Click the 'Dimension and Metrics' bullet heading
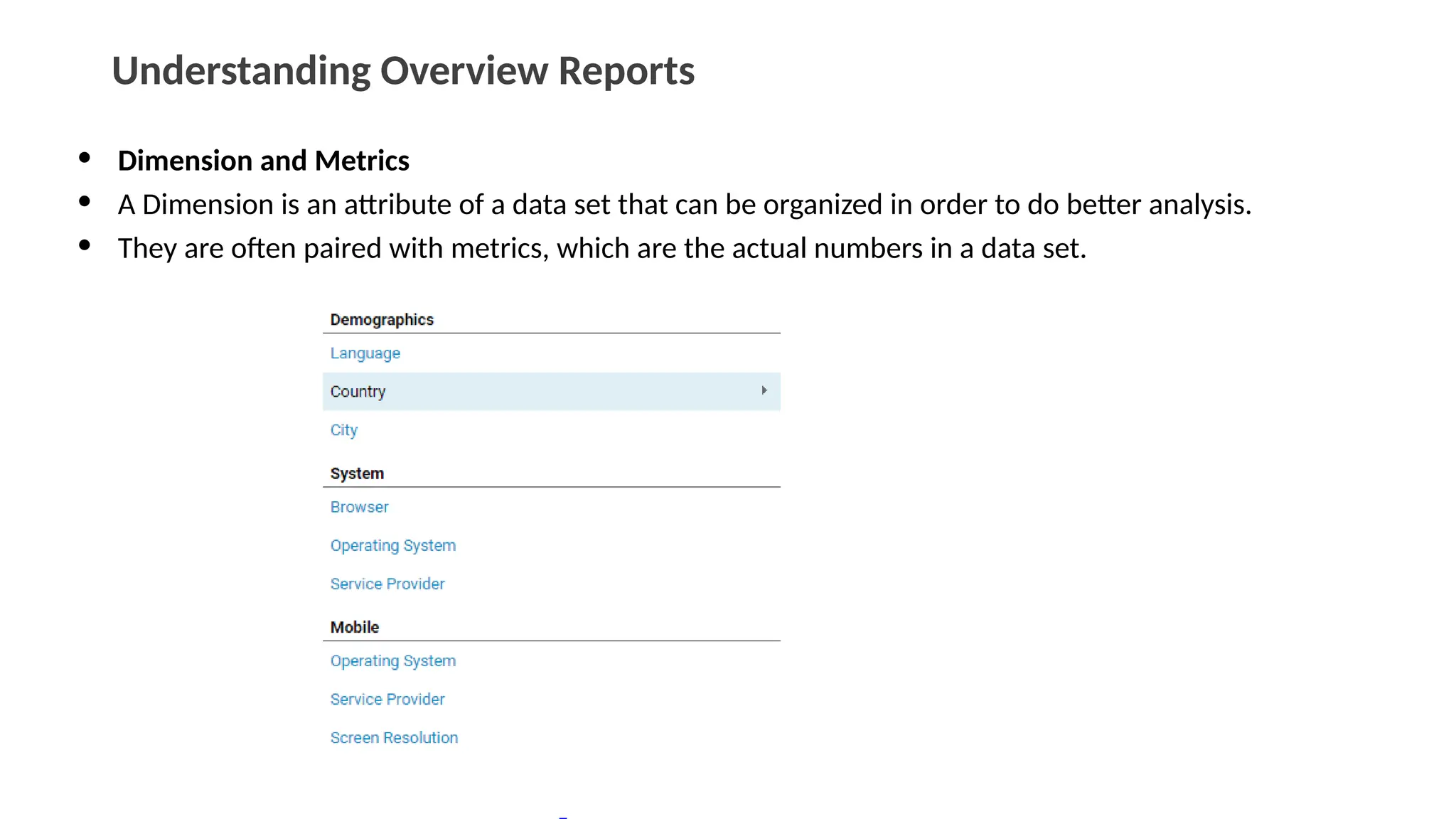Viewport: 1456px width, 819px height. pyautogui.click(x=263, y=161)
